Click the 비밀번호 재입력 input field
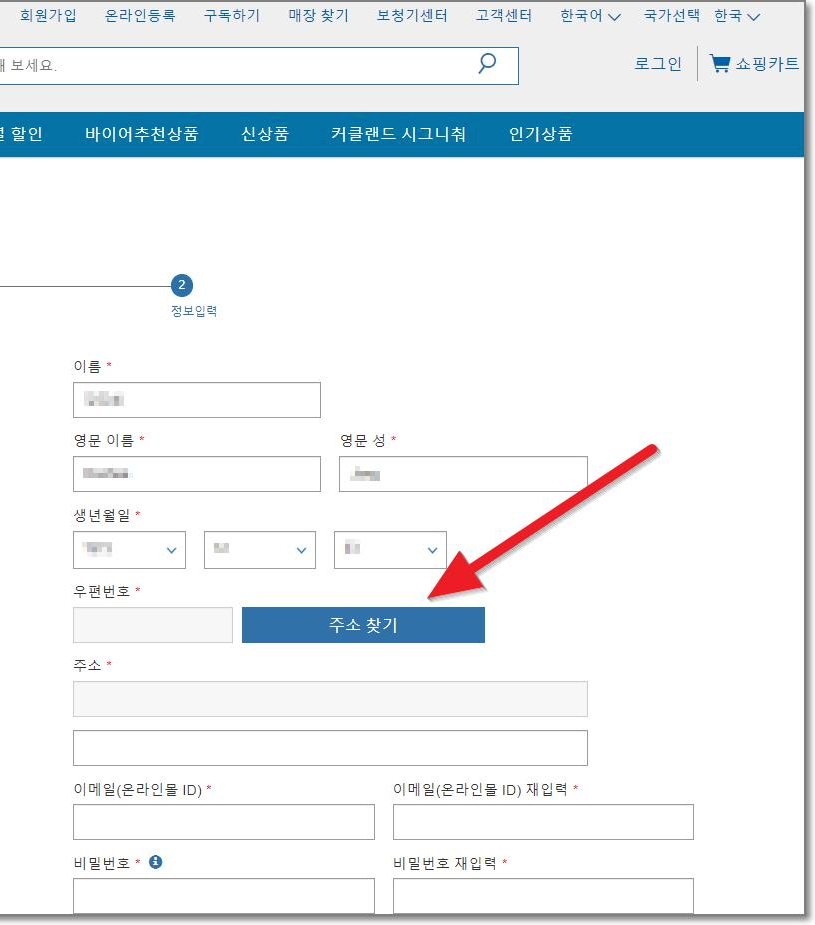The width and height of the screenshot is (815, 925). pyautogui.click(x=544, y=896)
